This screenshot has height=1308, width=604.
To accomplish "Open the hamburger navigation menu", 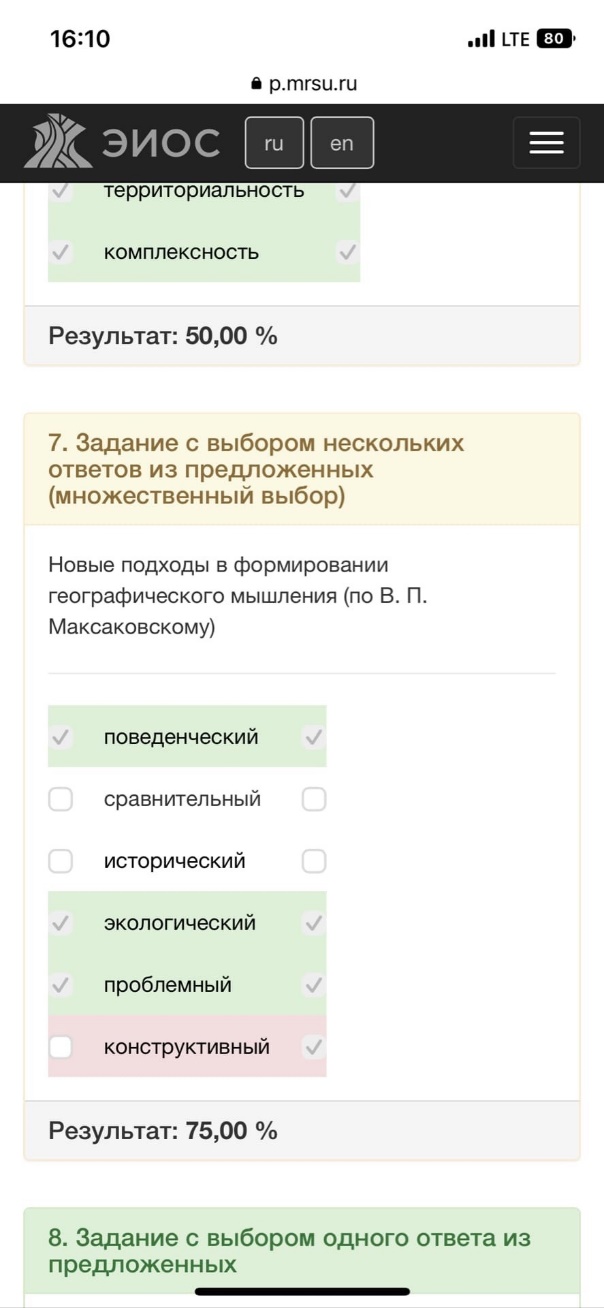I will click(x=546, y=143).
